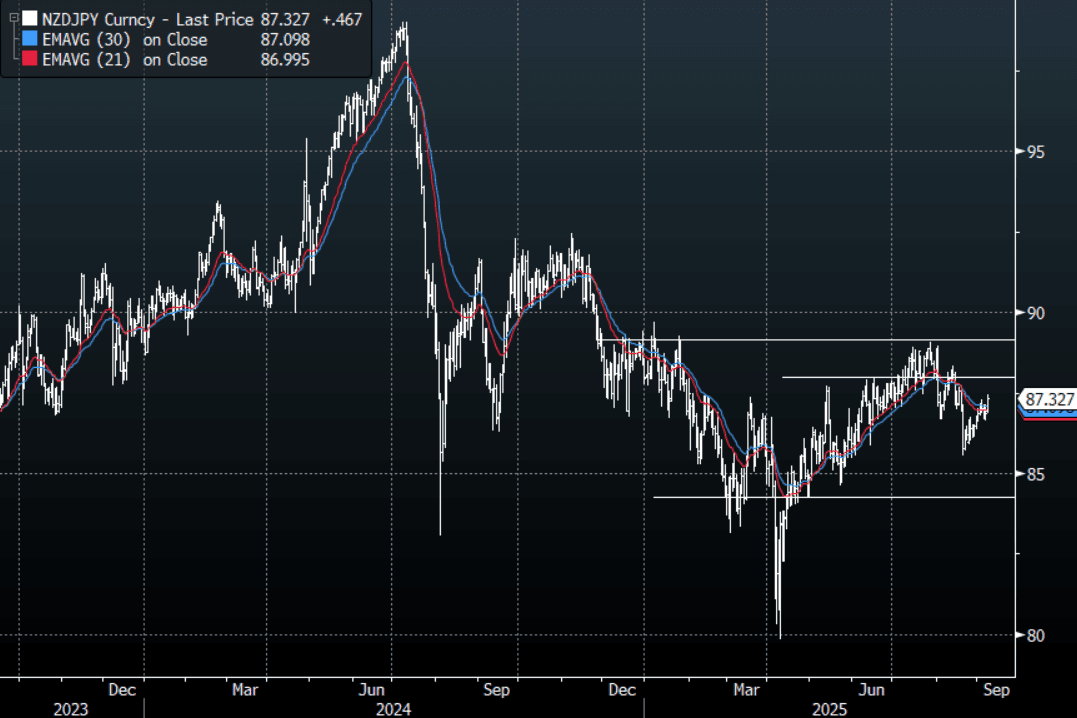Click the 95 price axis label

[x=1035, y=152]
